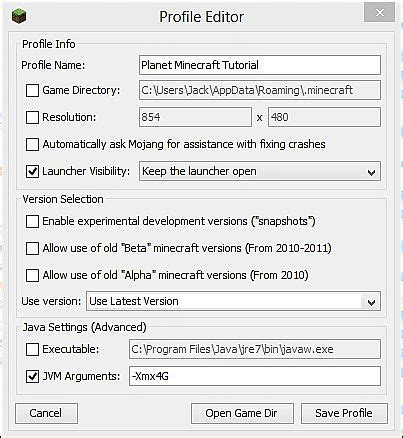Allow old Beta minecraft versions
The width and height of the screenshot is (403, 438).
click(32, 248)
